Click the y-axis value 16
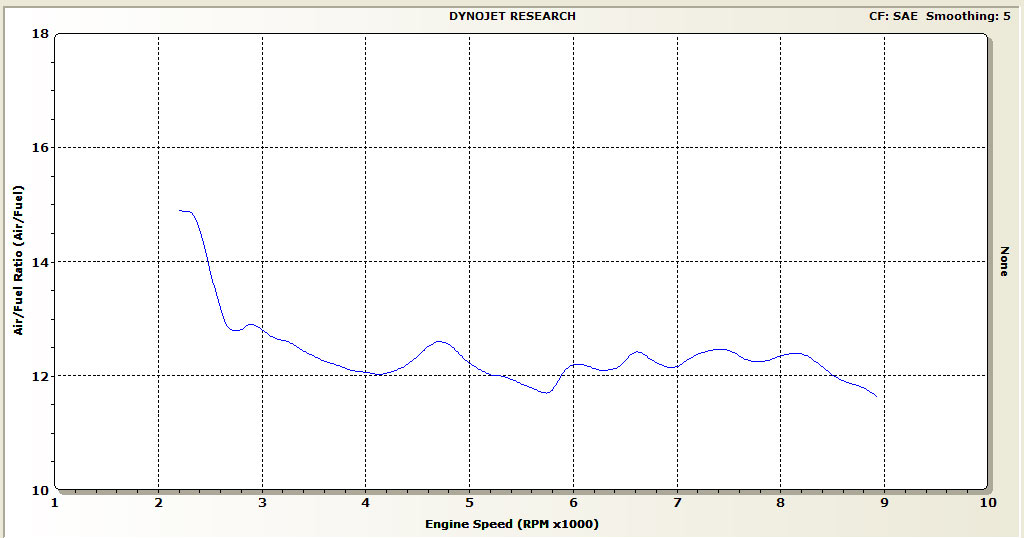This screenshot has width=1024, height=538. click(x=40, y=147)
